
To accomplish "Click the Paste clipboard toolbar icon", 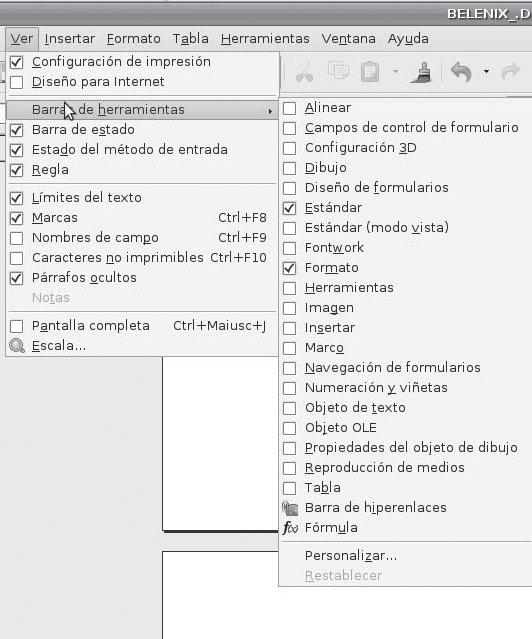I will point(370,72).
